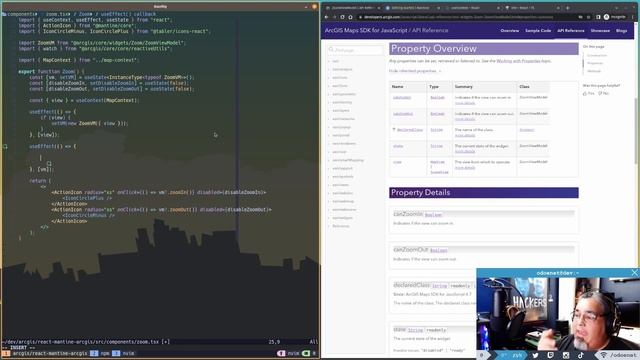Click the ArcGIS Maps SDK for JavaScript title
This screenshot has width=640, height=360.
pos(366,30)
